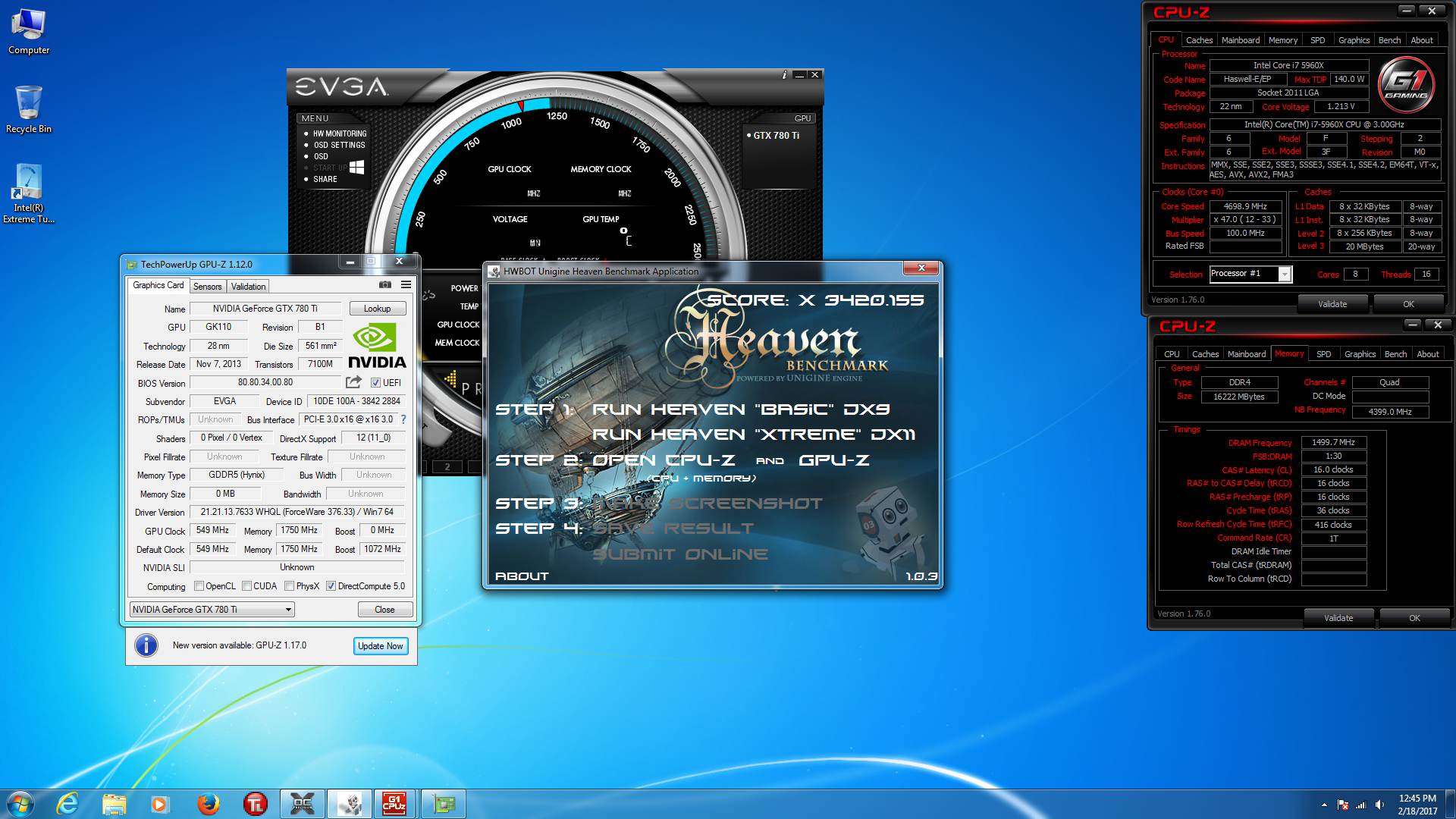Image resolution: width=1456 pixels, height=819 pixels.
Task: Click the Windows logo next to START UP in EVGA
Action: tap(356, 167)
